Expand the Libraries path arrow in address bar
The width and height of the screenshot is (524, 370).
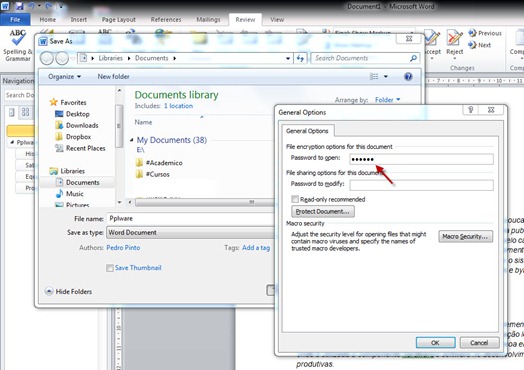(x=129, y=58)
